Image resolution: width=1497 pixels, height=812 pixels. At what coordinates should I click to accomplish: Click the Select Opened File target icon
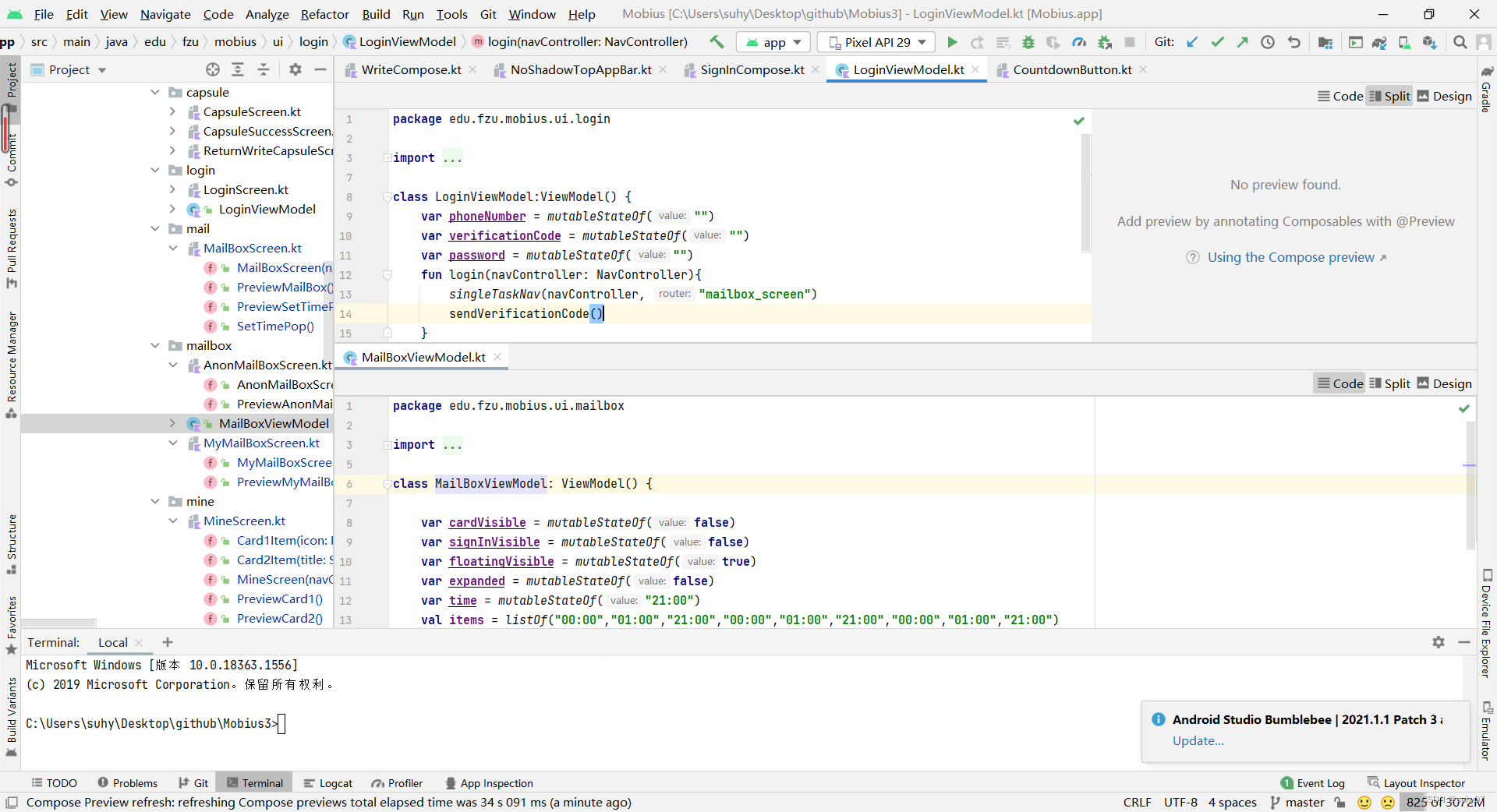[x=213, y=69]
